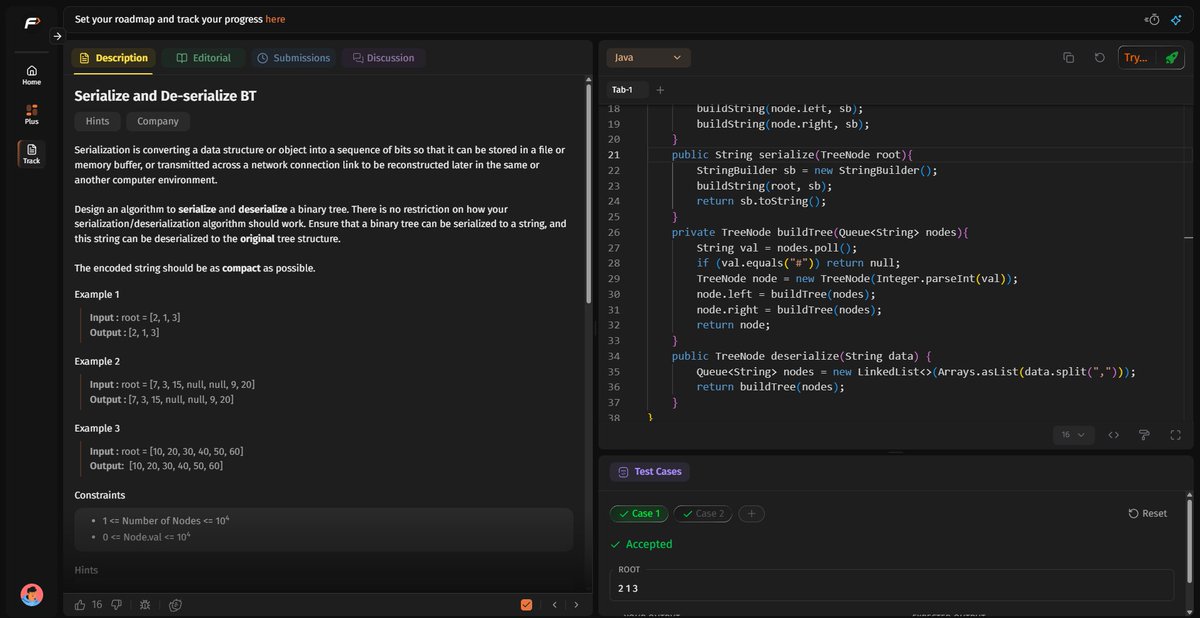
Task: Click the Hints button
Action: click(97, 121)
